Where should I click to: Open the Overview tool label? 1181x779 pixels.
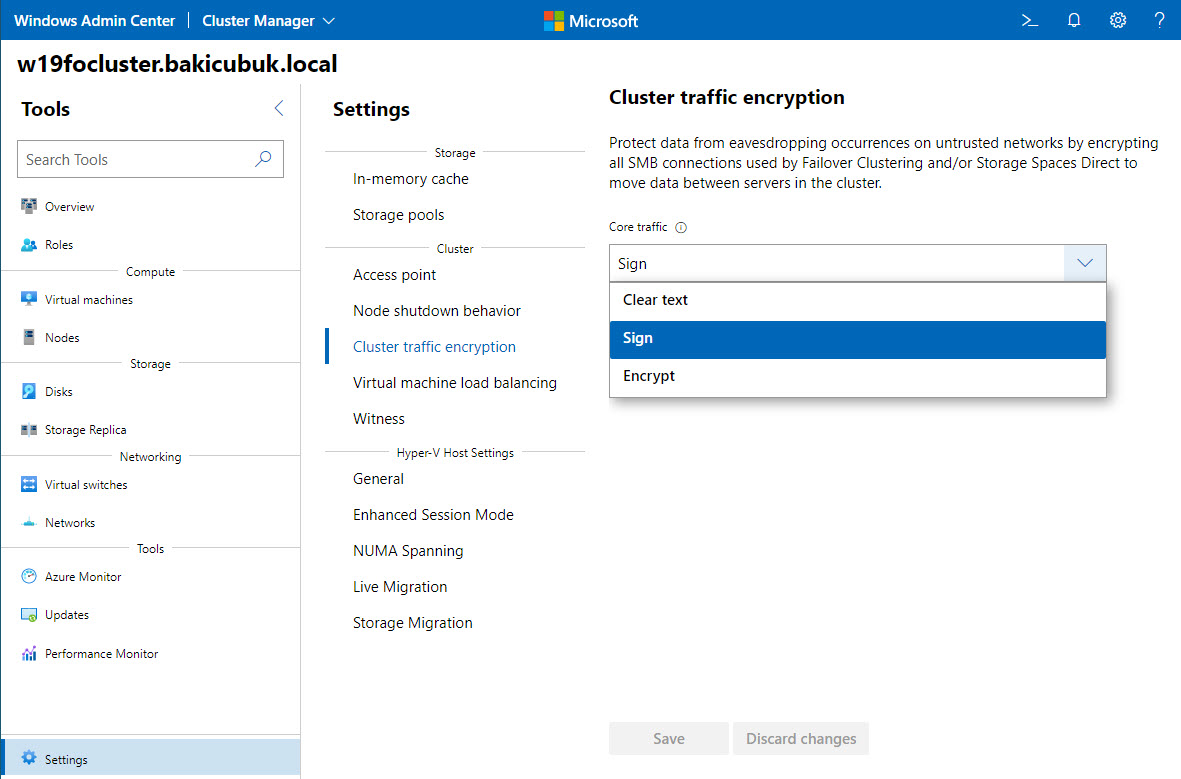click(69, 206)
